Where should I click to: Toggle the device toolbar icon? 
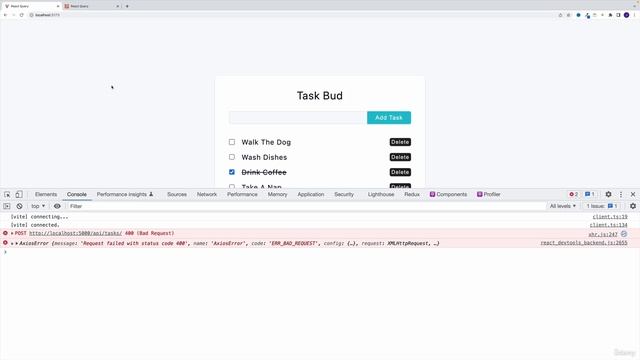pos(19,195)
